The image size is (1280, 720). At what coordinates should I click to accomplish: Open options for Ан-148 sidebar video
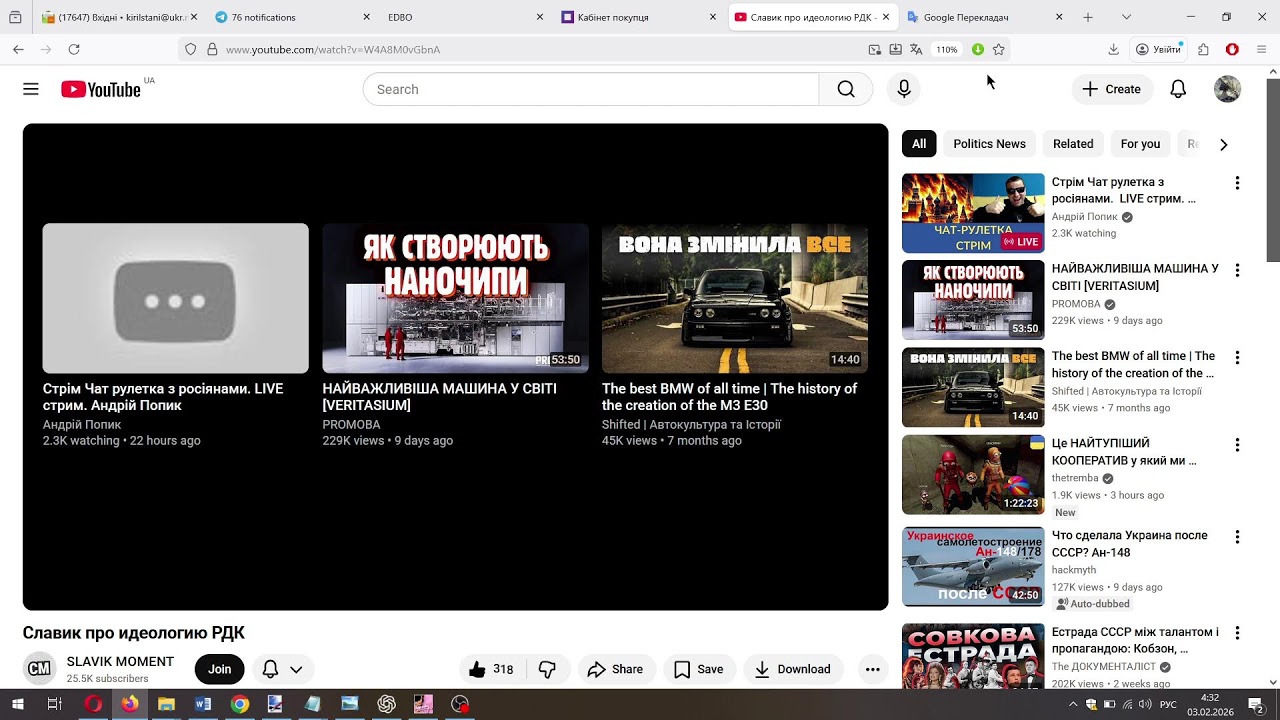(1237, 537)
